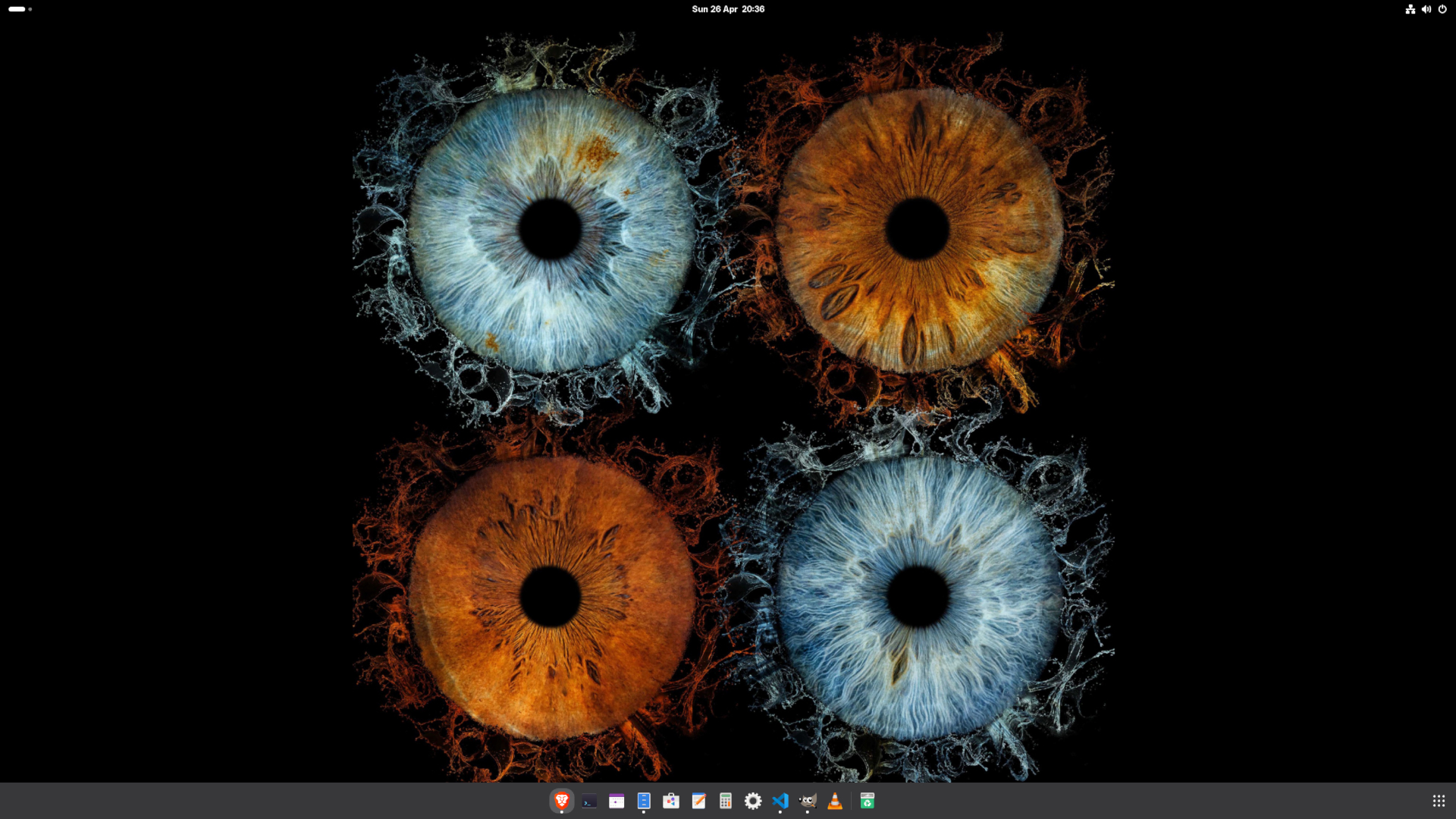
Task: Open the GIMP image editor icon
Action: (x=808, y=801)
